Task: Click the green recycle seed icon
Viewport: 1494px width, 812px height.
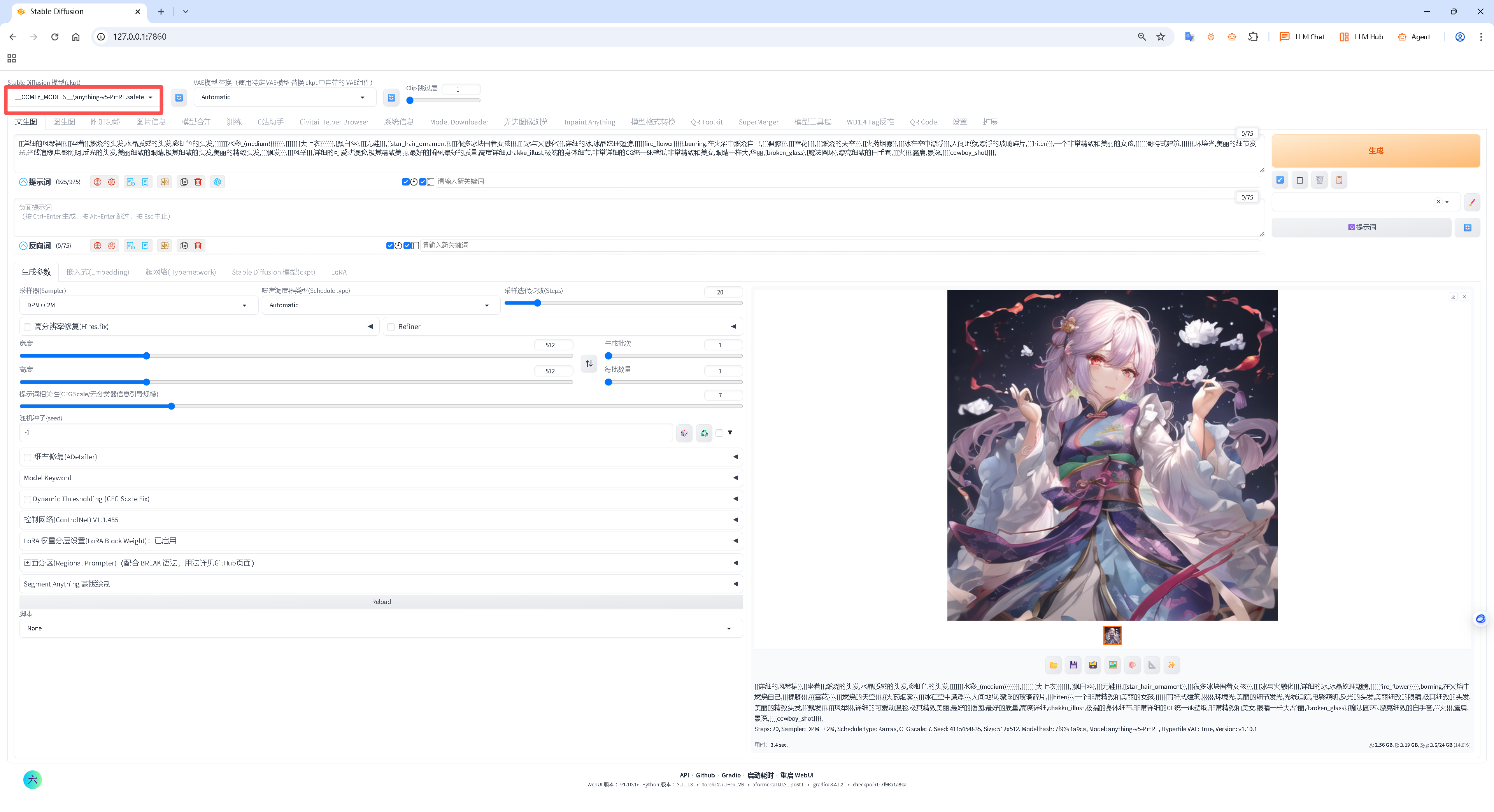Action: pos(704,433)
